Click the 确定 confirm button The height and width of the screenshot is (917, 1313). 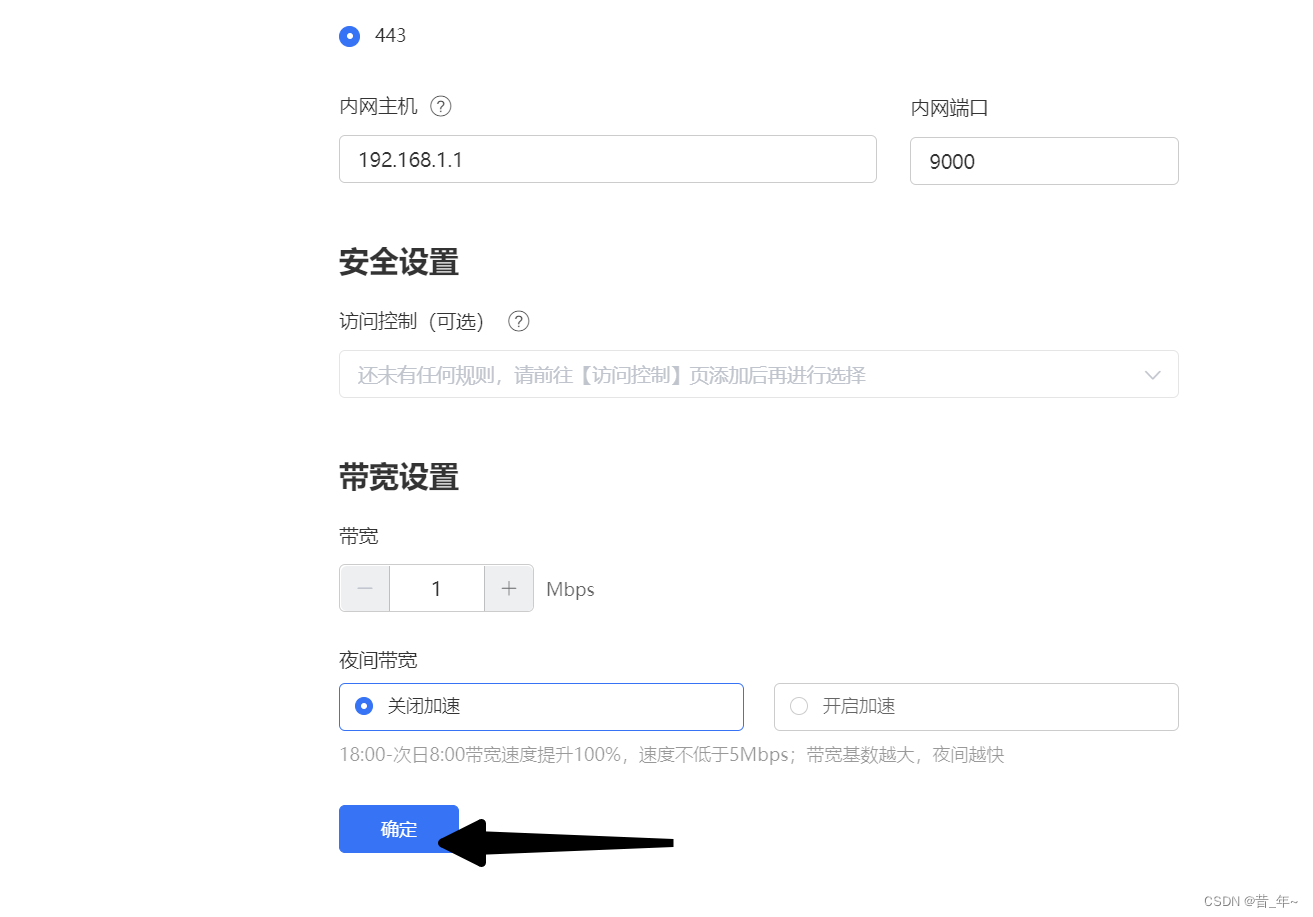tap(399, 829)
